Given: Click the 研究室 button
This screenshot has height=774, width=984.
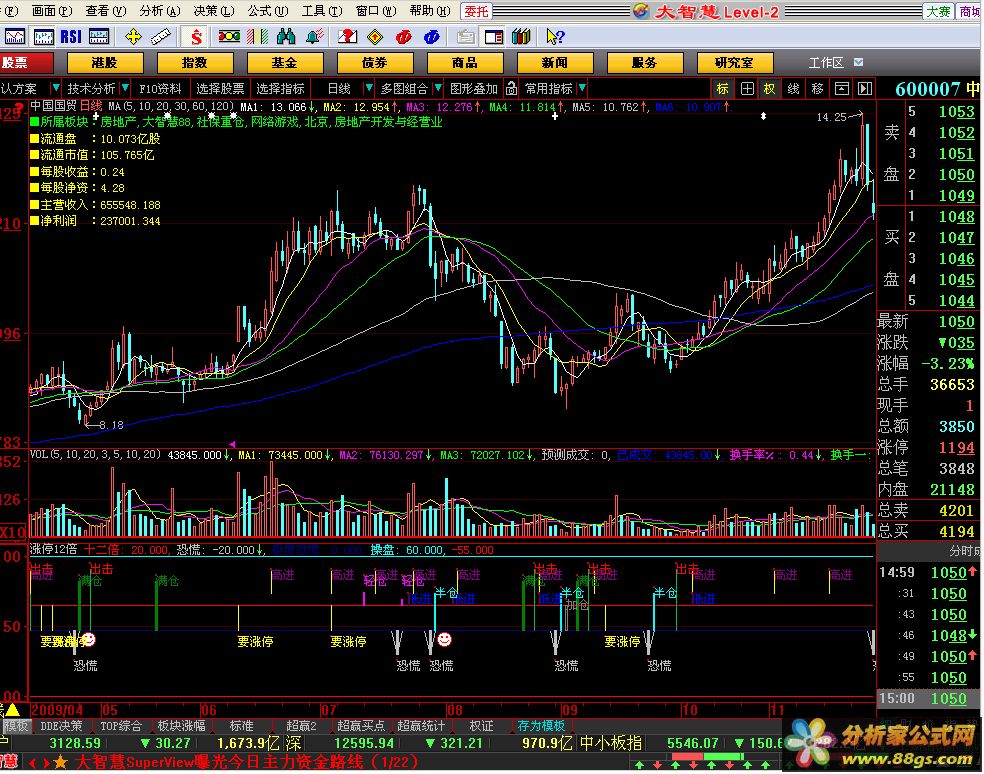Looking at the screenshot, I should pyautogui.click(x=735, y=63).
